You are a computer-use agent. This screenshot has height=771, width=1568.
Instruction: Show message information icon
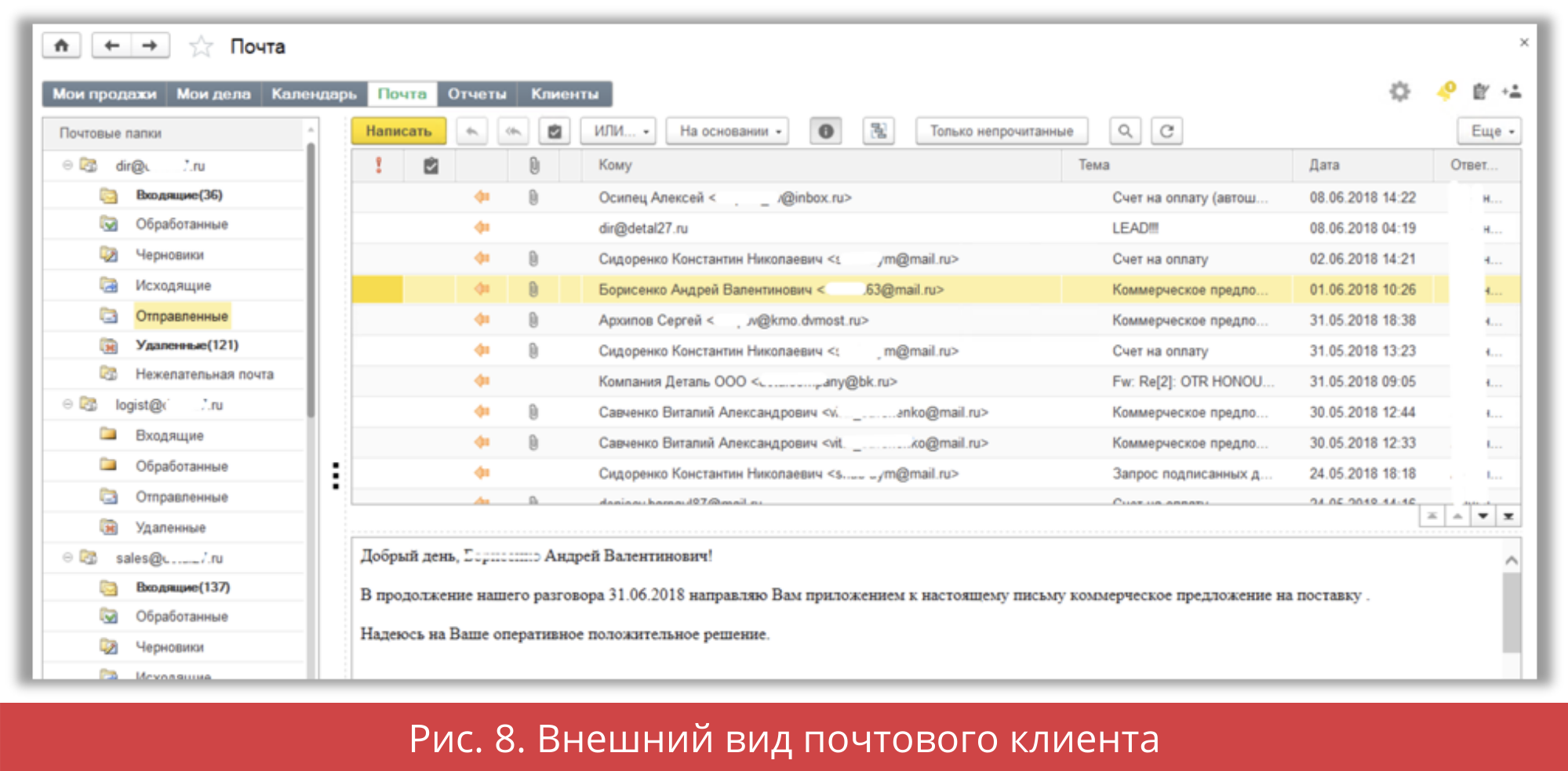click(826, 131)
